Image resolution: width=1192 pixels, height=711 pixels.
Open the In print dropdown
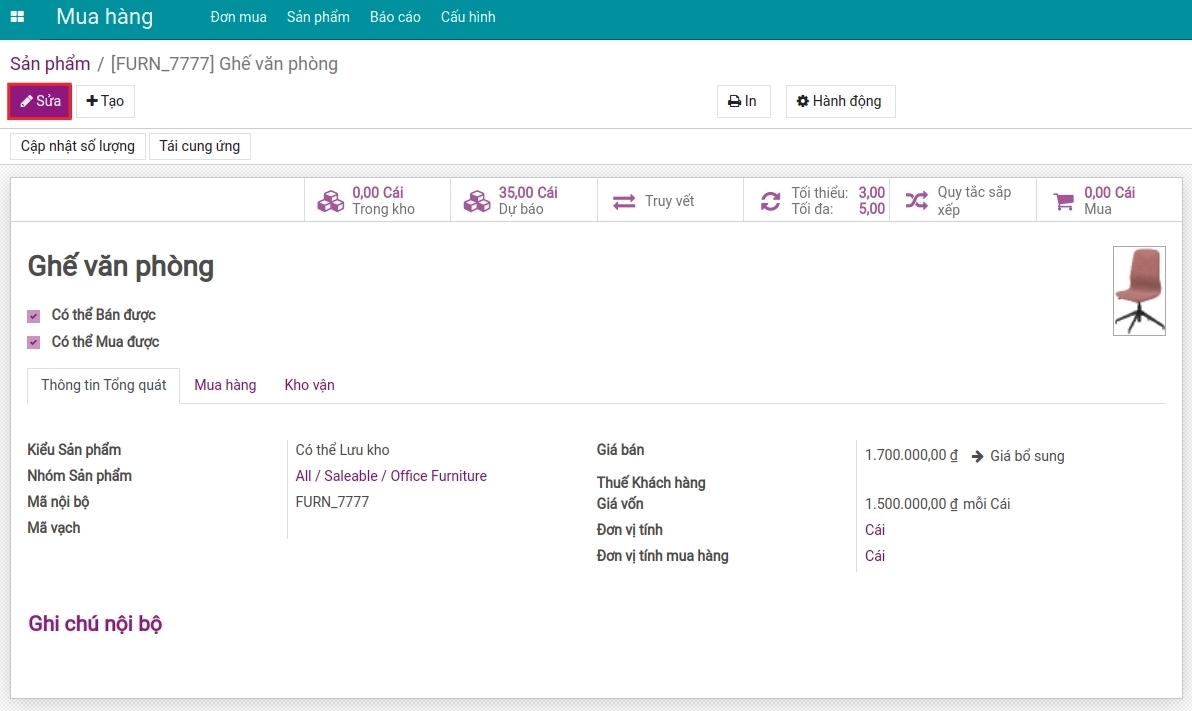click(743, 101)
